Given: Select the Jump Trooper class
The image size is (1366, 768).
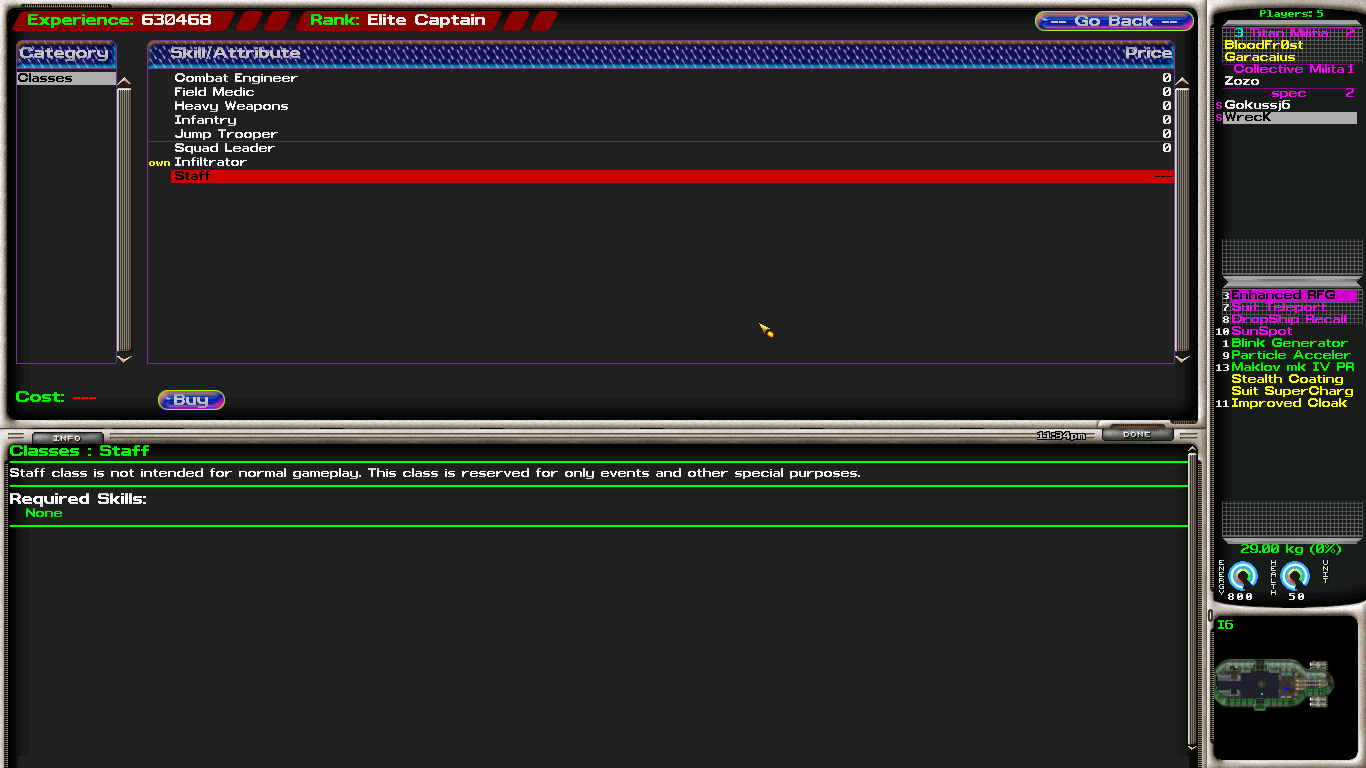Looking at the screenshot, I should point(226,134).
